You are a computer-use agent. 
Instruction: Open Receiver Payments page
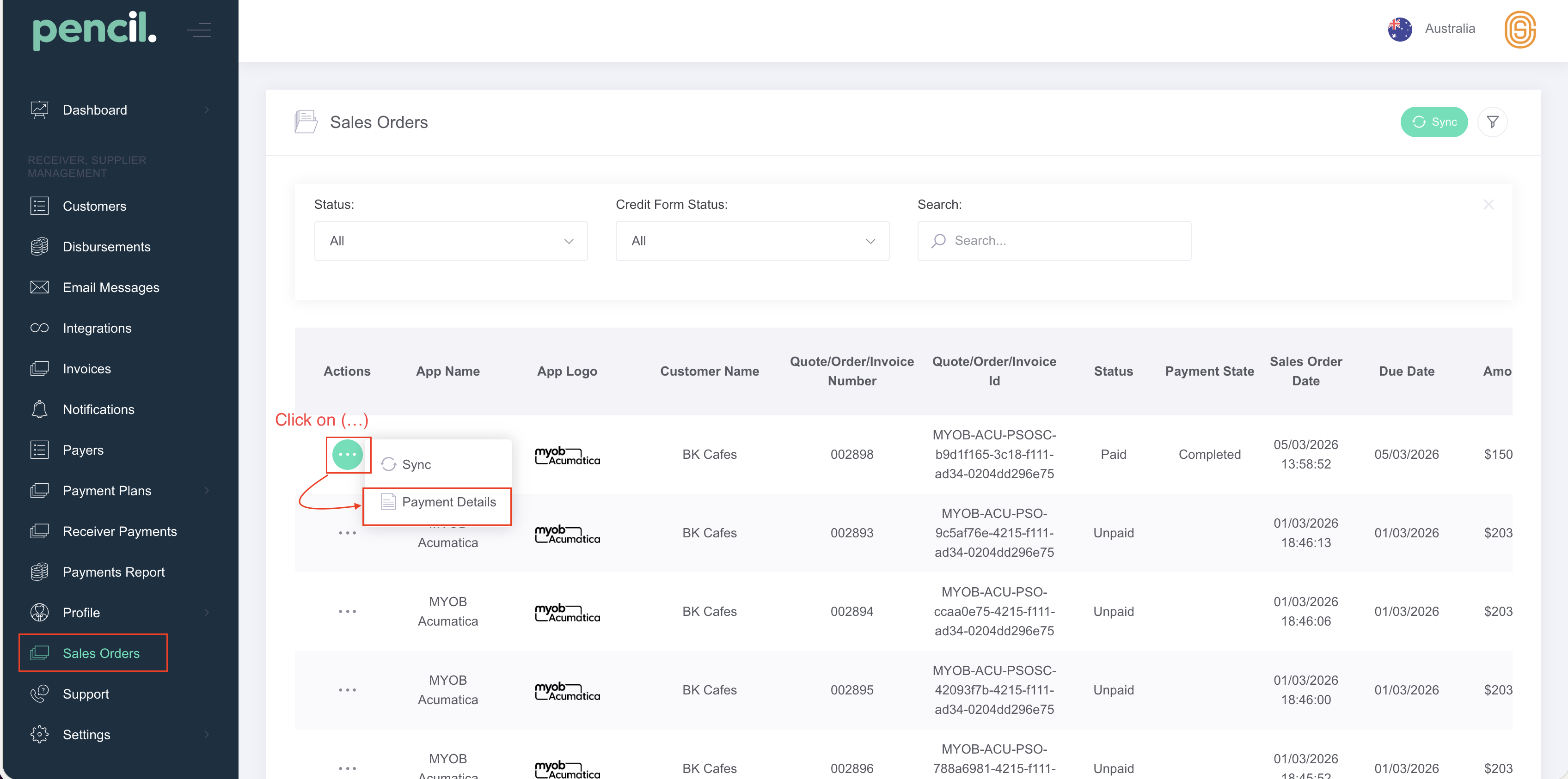(x=120, y=531)
